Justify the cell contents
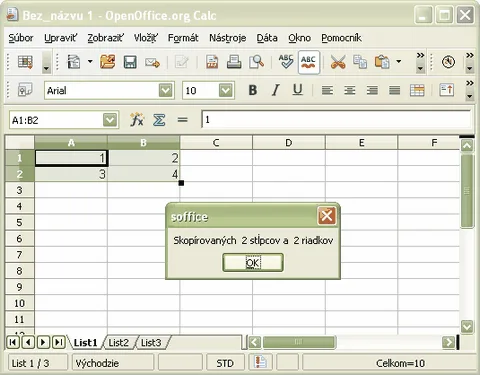 point(394,90)
